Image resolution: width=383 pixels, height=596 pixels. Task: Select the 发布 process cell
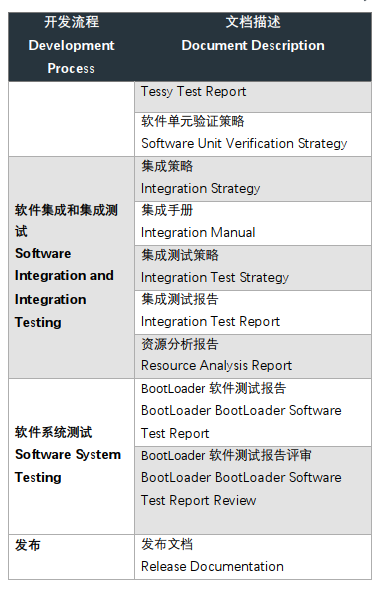(x=71, y=557)
